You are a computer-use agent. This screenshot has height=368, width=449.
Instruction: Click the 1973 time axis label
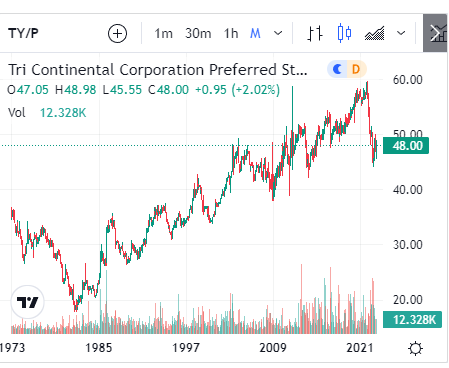click(x=12, y=348)
